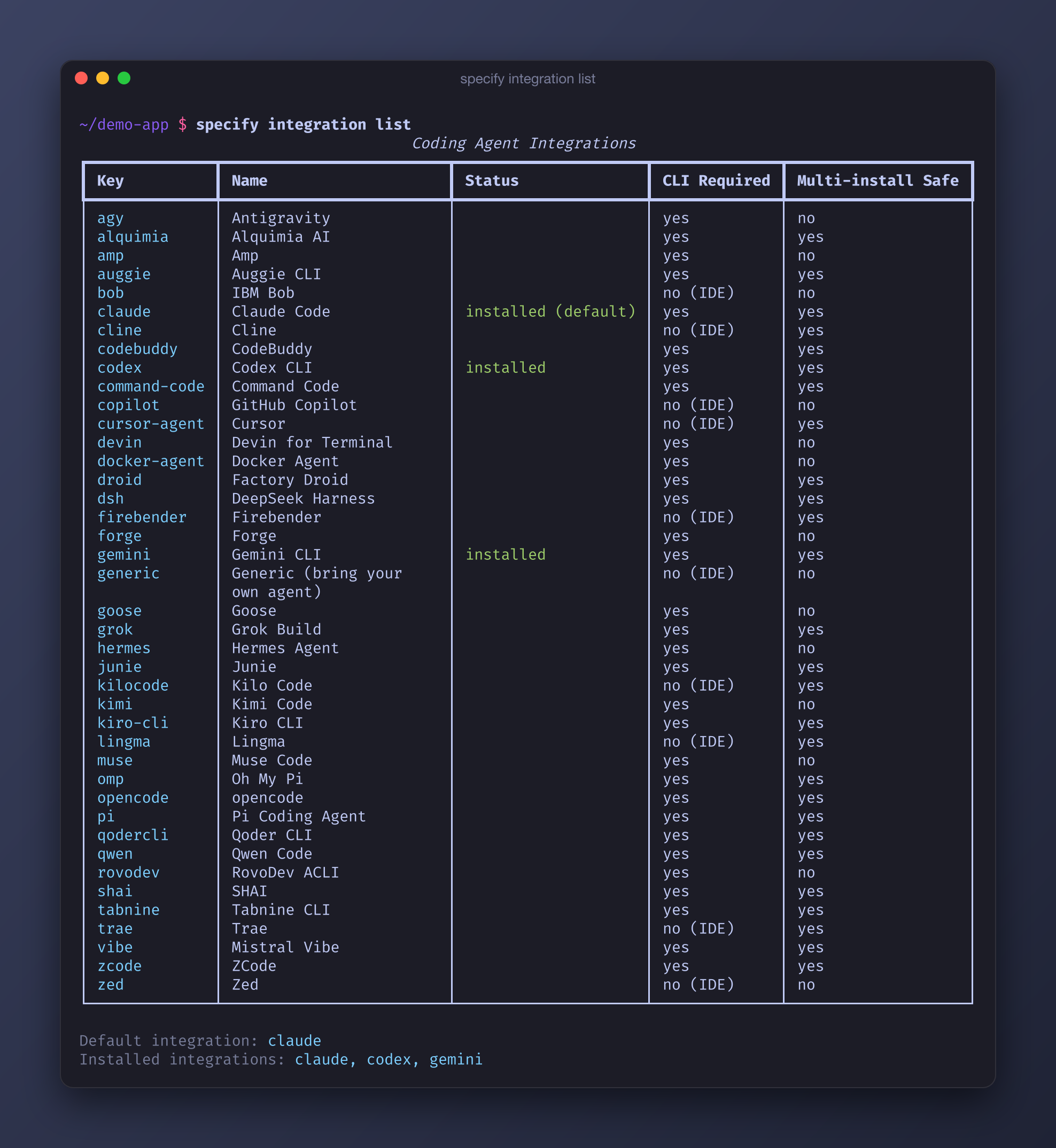1056x1148 pixels.
Task: Click the 'Auggie CLI' name cell
Action: [x=277, y=274]
